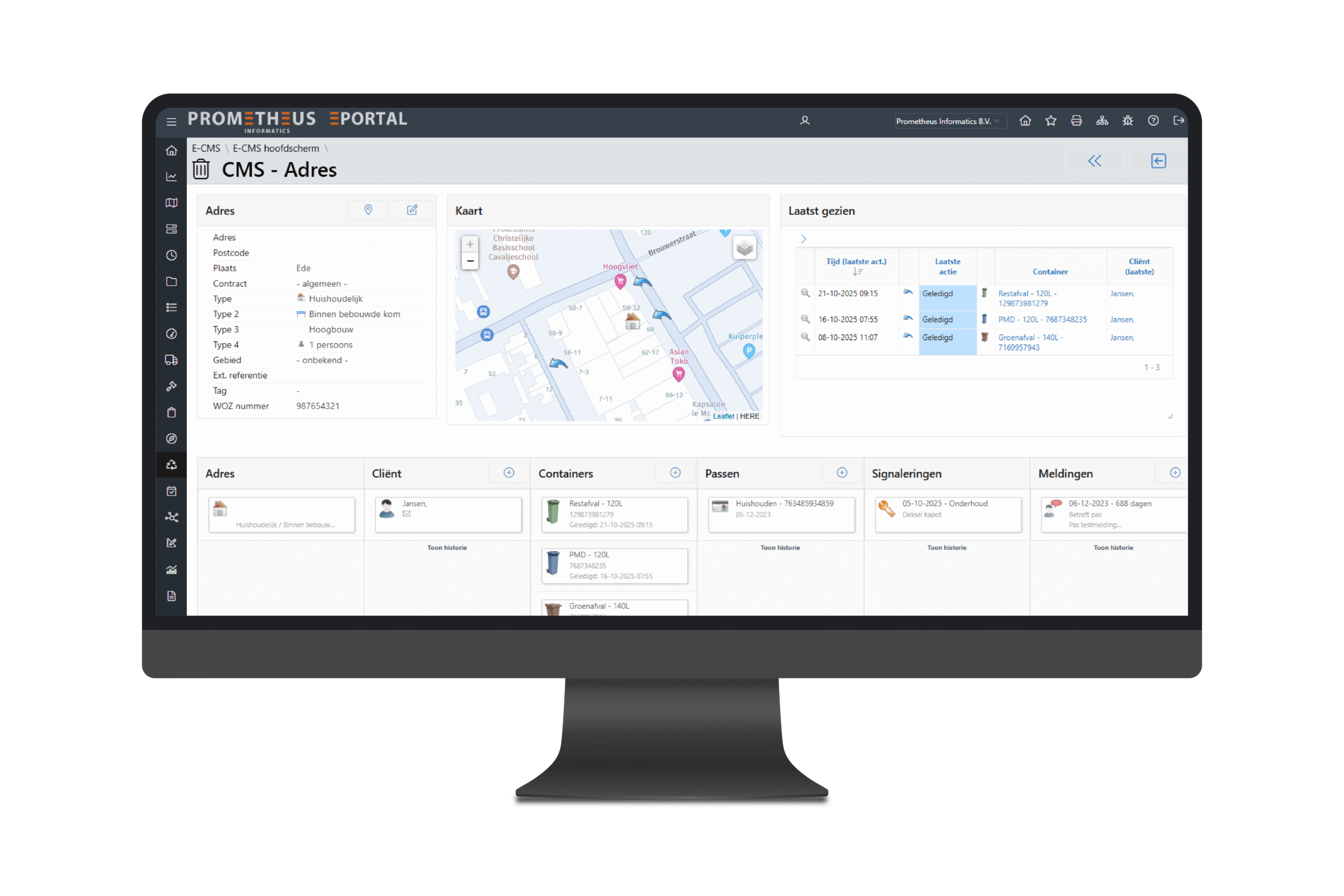Open E-CMS hoofdscherm breadcrumb
This screenshot has width=1344, height=896.
[x=276, y=149]
